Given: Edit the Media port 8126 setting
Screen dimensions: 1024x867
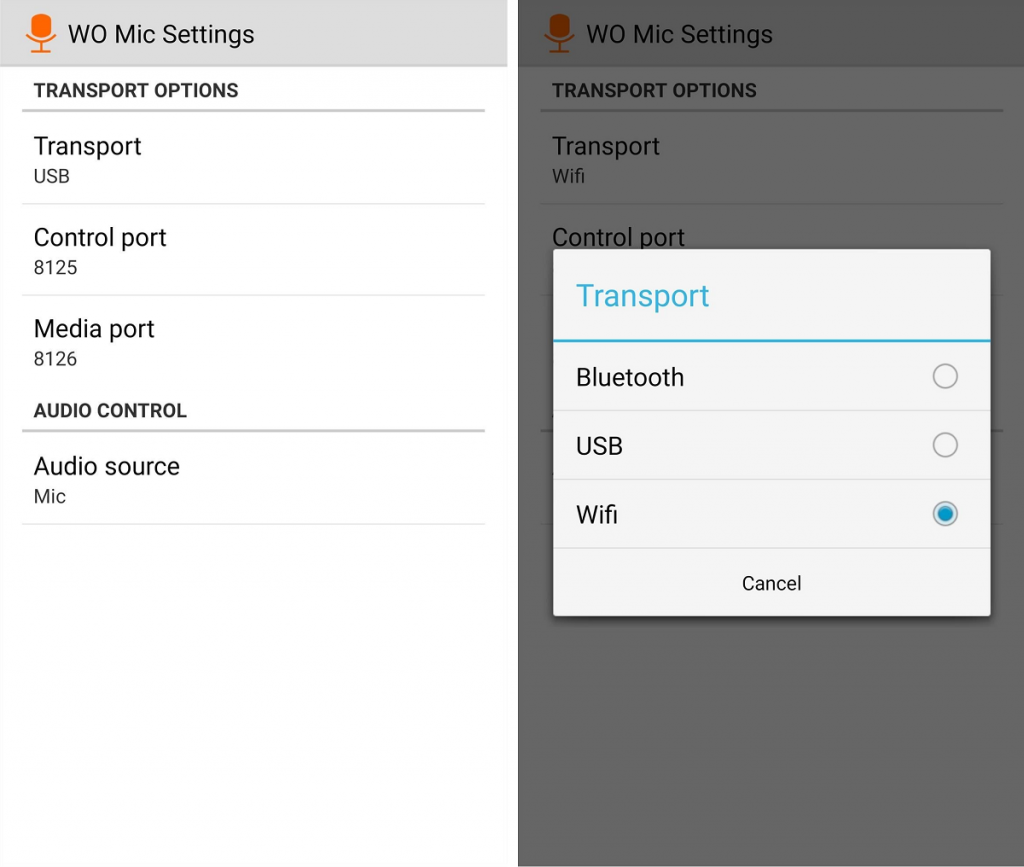Looking at the screenshot, I should tap(253, 342).
